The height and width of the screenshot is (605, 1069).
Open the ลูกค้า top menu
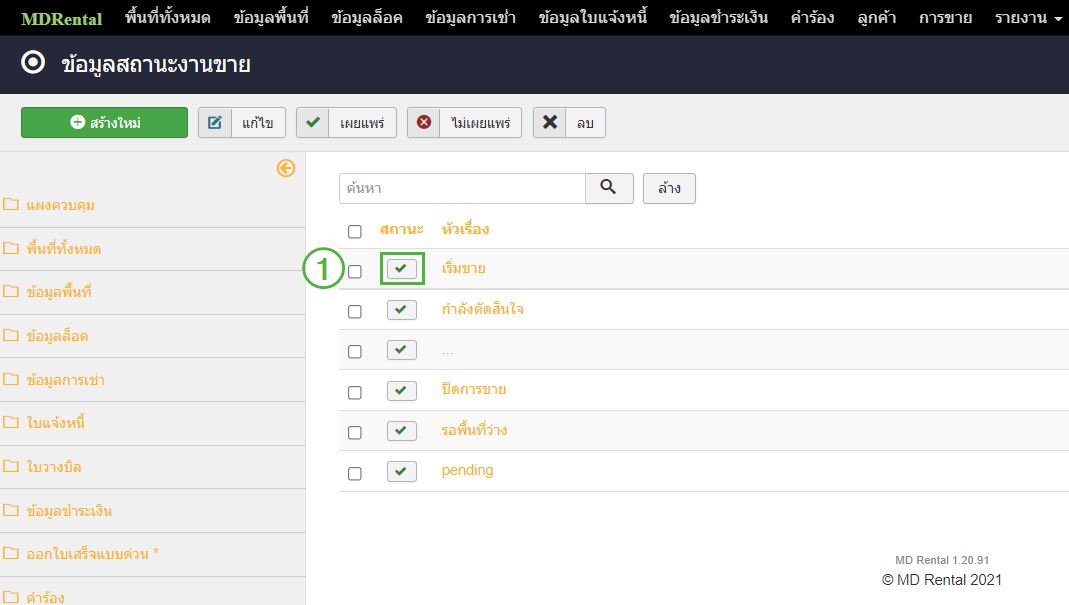(x=877, y=18)
